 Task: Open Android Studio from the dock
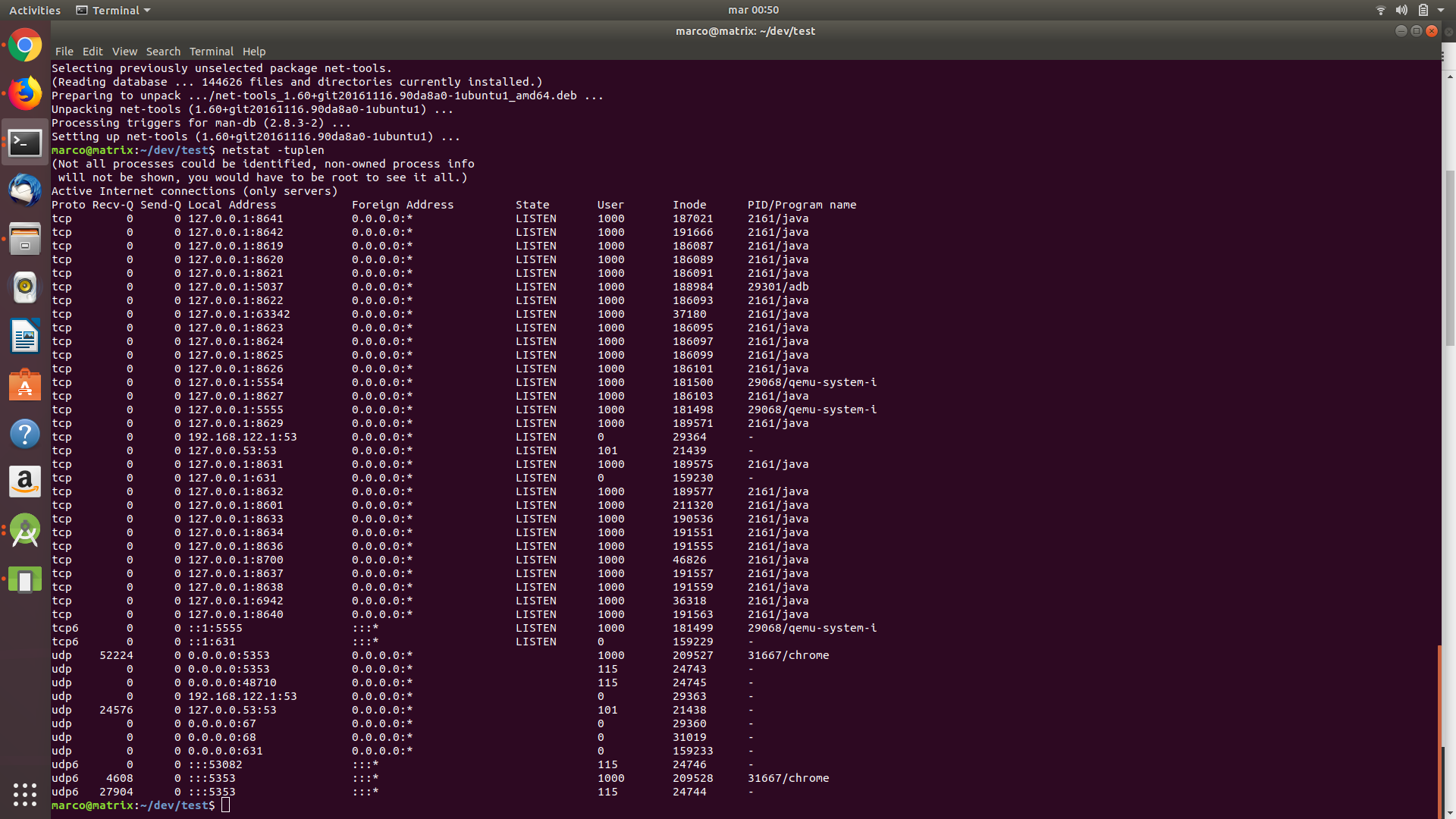click(x=25, y=531)
